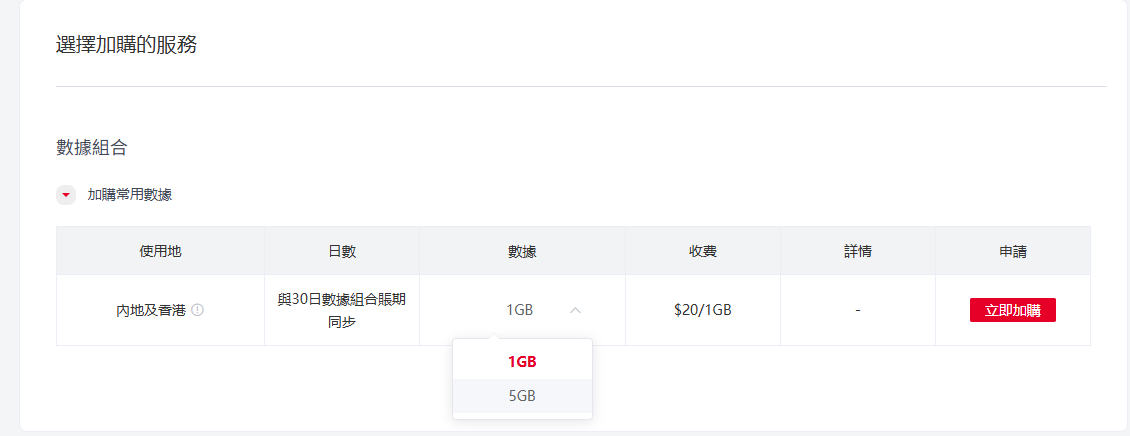The height and width of the screenshot is (436, 1130).
Task: Click the 加購常用數據 section label
Action: click(x=130, y=195)
